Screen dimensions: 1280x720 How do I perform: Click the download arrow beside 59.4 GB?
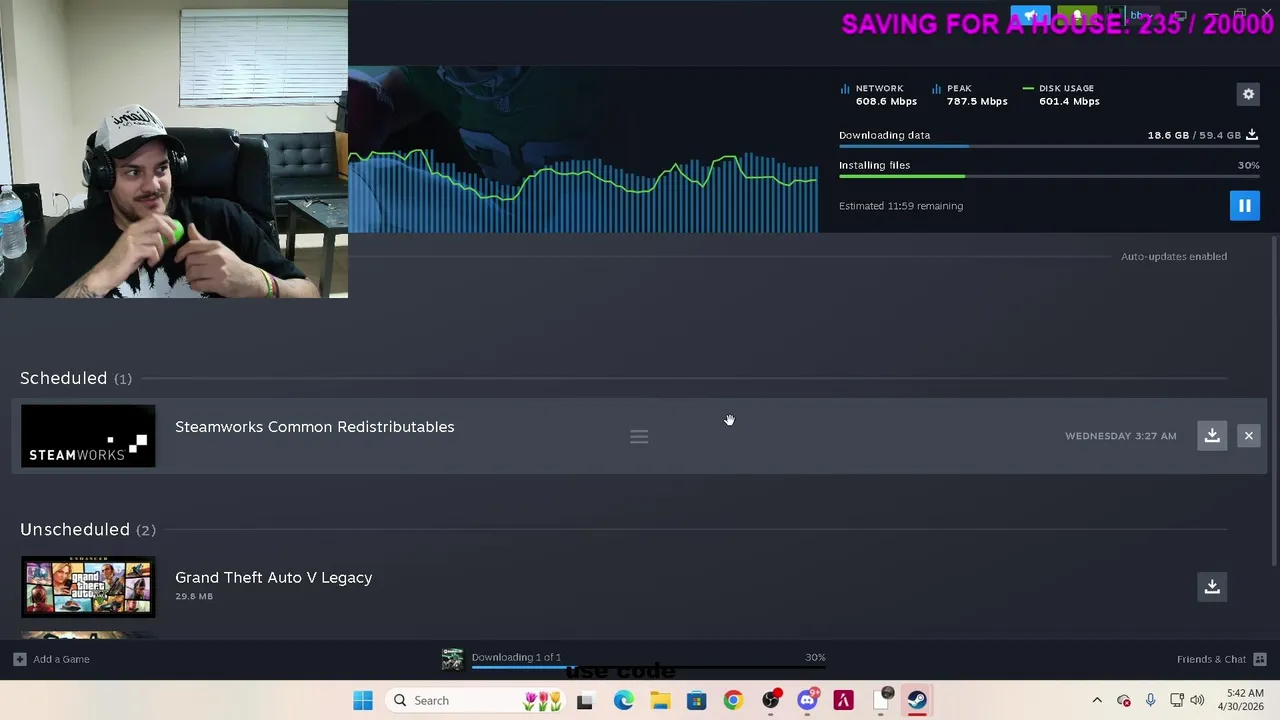(x=1252, y=135)
